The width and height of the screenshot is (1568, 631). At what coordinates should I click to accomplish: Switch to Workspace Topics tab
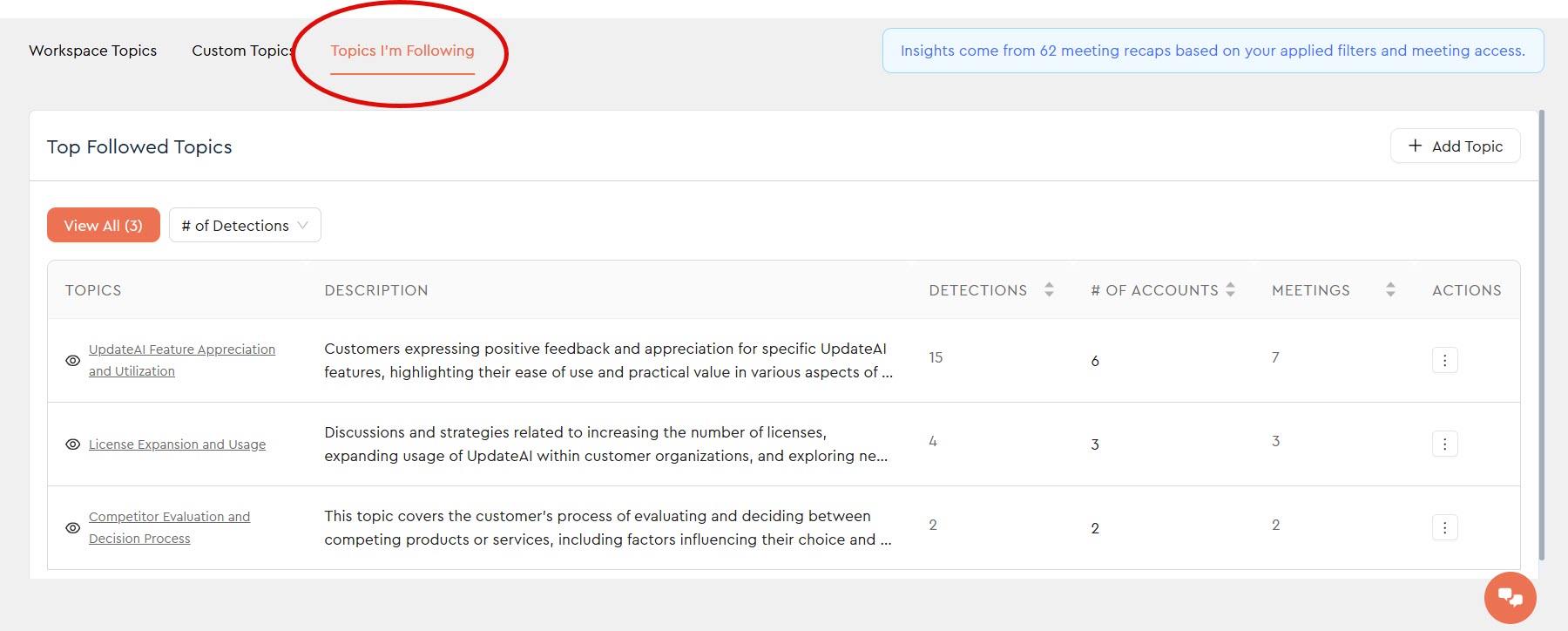pos(92,51)
